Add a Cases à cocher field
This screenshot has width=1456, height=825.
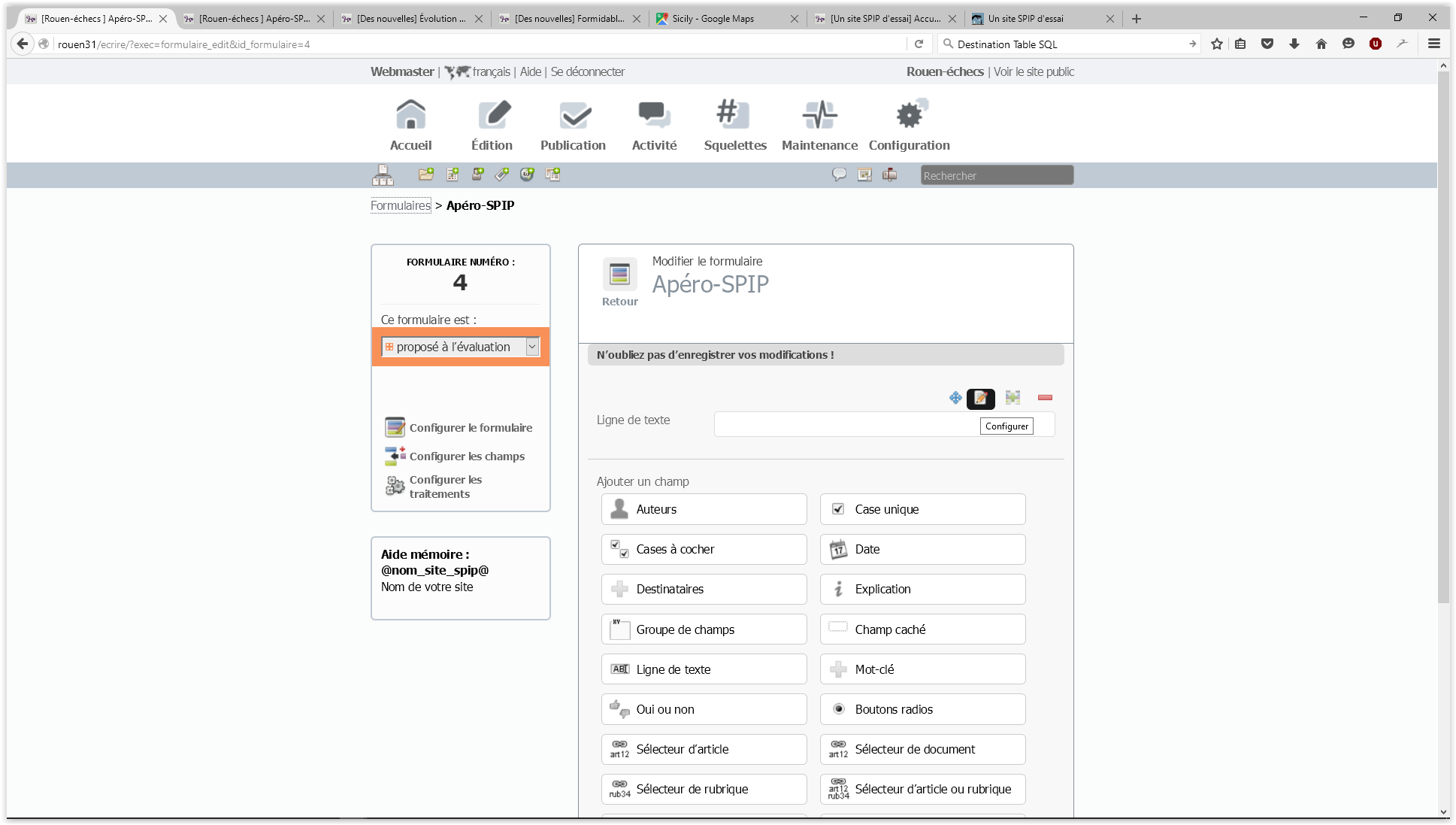[704, 549]
